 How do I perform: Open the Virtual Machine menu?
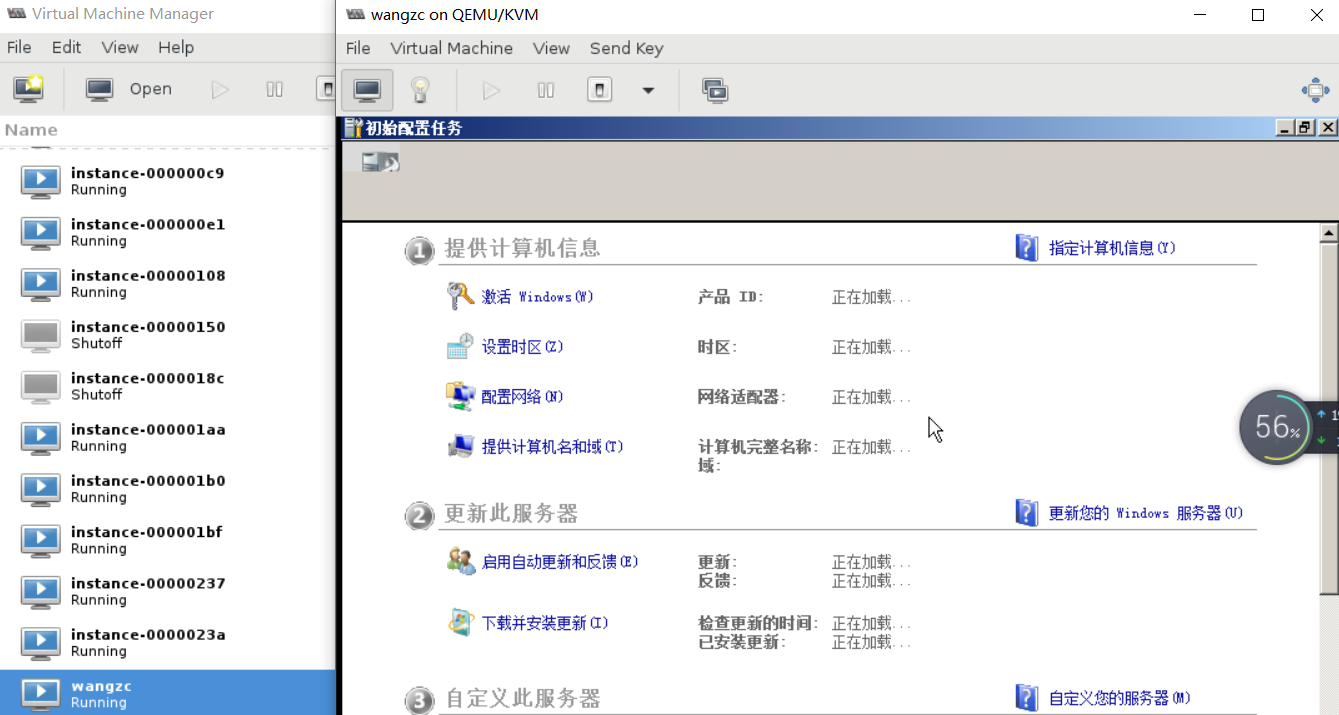451,47
